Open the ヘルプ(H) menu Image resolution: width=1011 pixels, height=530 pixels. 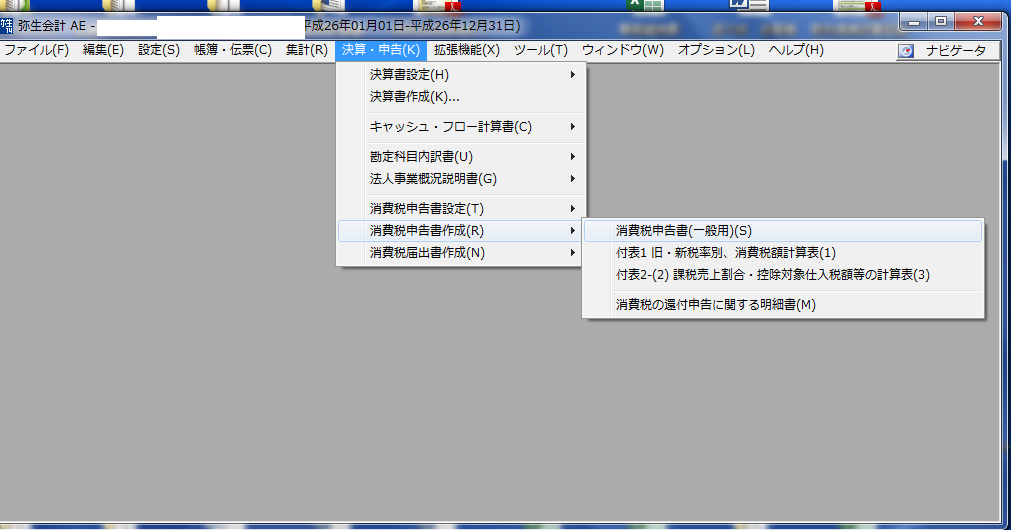tap(796, 50)
